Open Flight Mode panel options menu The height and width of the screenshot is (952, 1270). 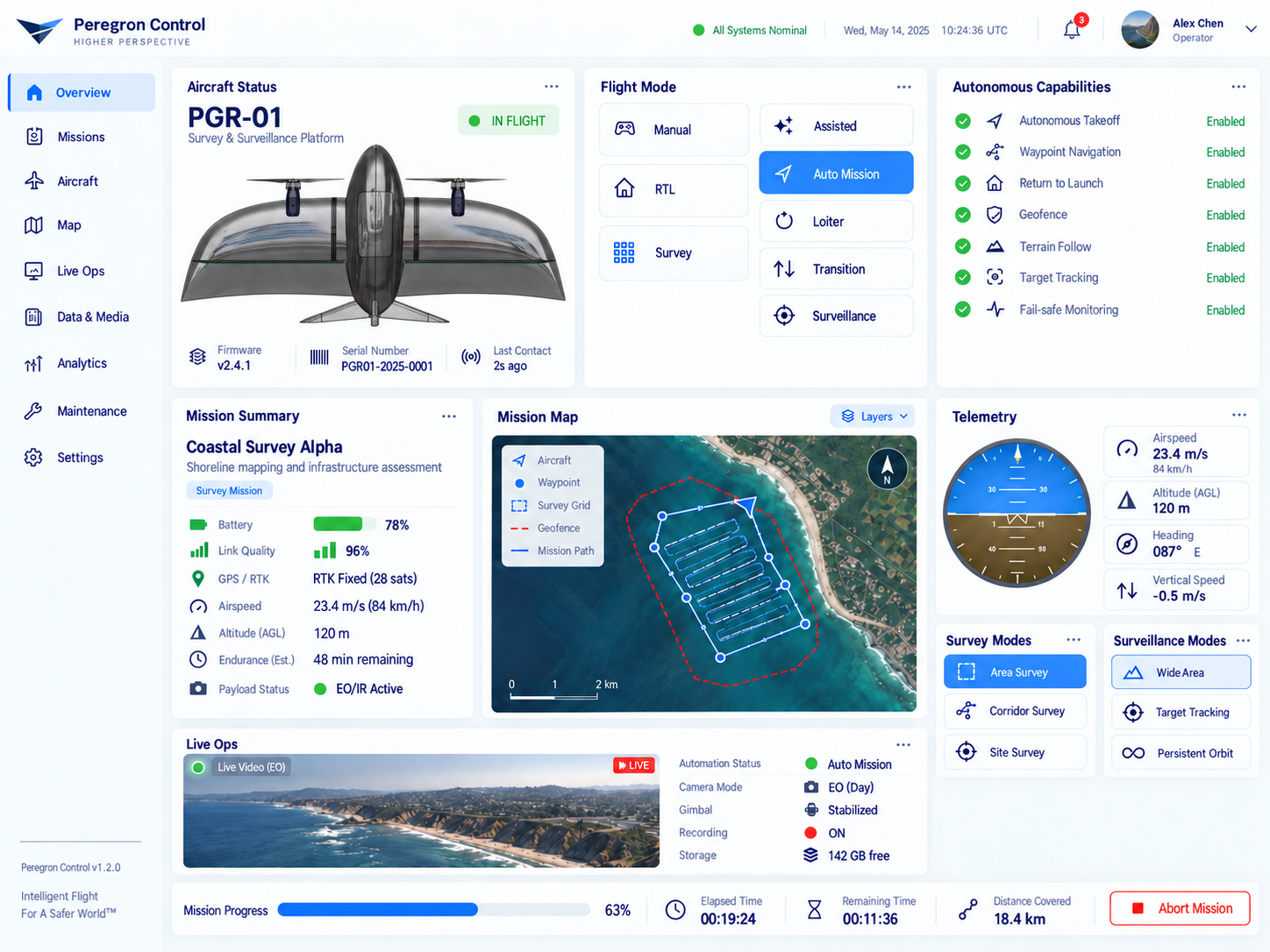coord(903,87)
